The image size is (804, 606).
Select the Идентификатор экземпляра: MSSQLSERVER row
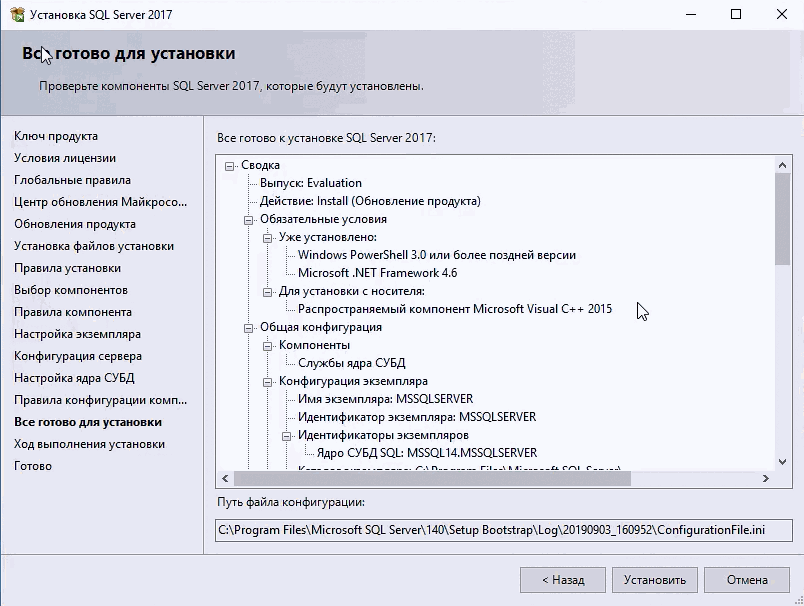(x=417, y=417)
